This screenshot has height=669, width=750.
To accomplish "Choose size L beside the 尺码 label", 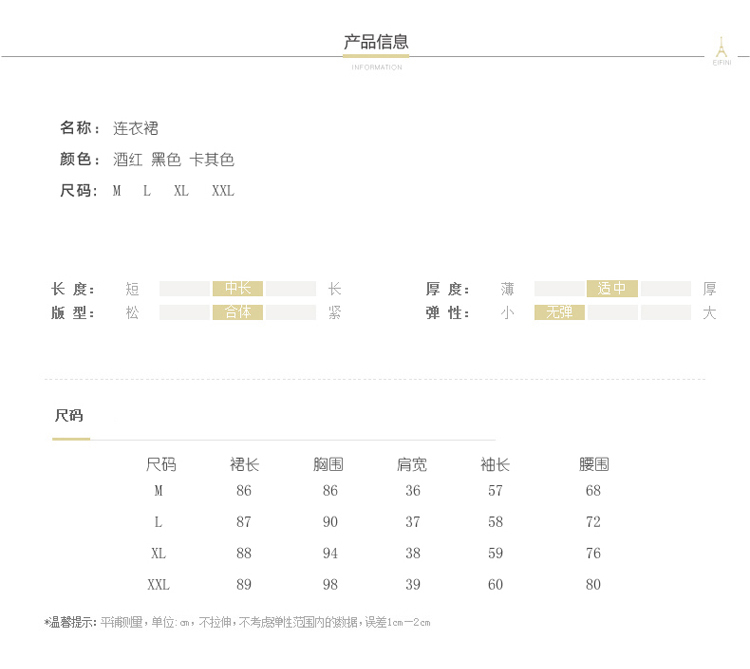I will pos(147,191).
